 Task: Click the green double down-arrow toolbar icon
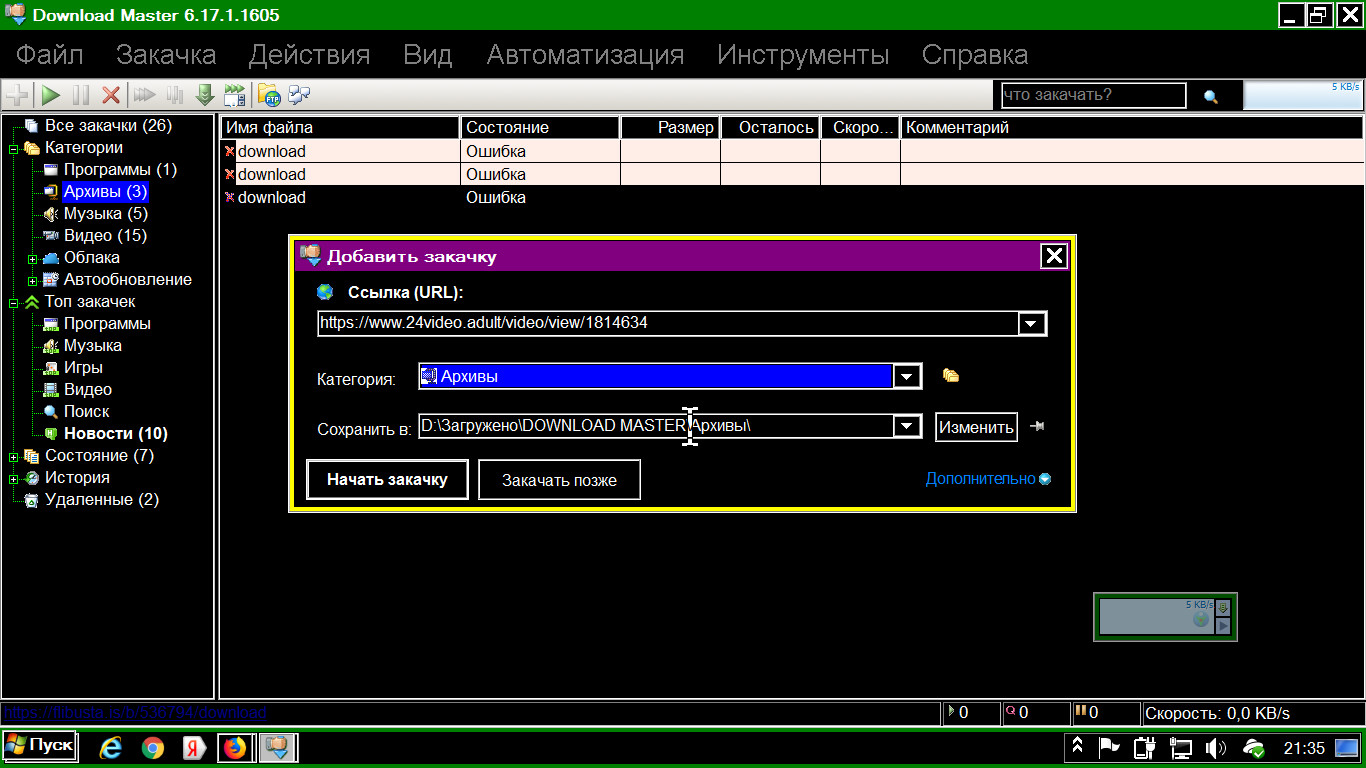pyautogui.click(x=205, y=95)
